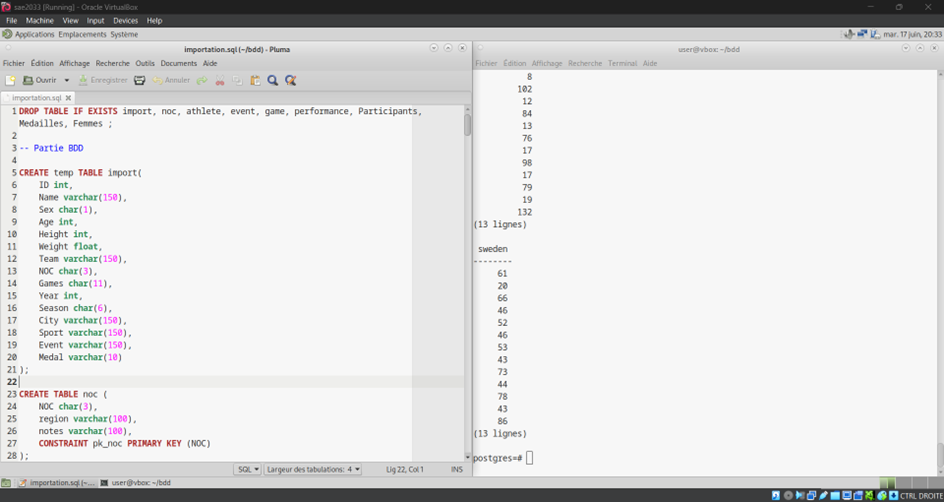The height and width of the screenshot is (502, 944).
Task: Click the postgres=# prompt input area
Action: point(529,458)
